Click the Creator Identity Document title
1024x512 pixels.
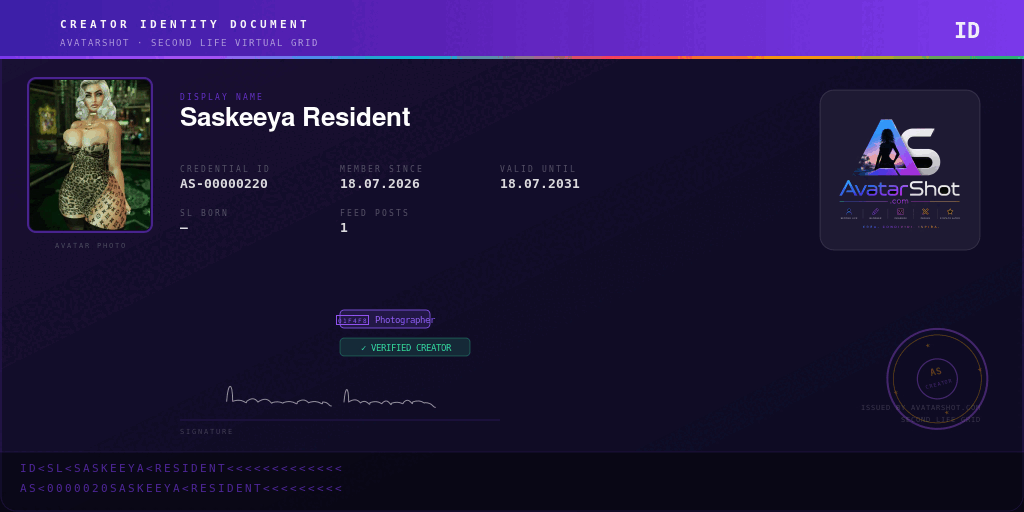184,24
